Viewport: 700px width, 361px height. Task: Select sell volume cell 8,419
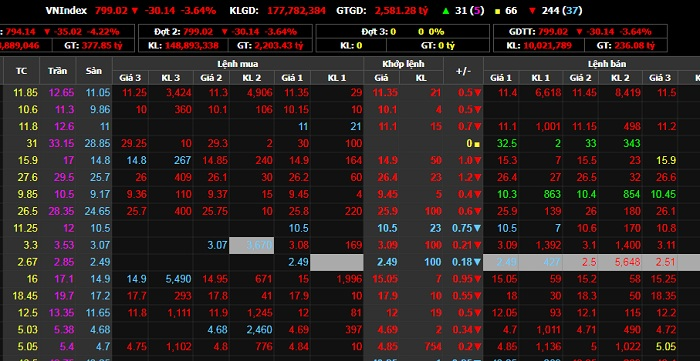tap(628, 93)
